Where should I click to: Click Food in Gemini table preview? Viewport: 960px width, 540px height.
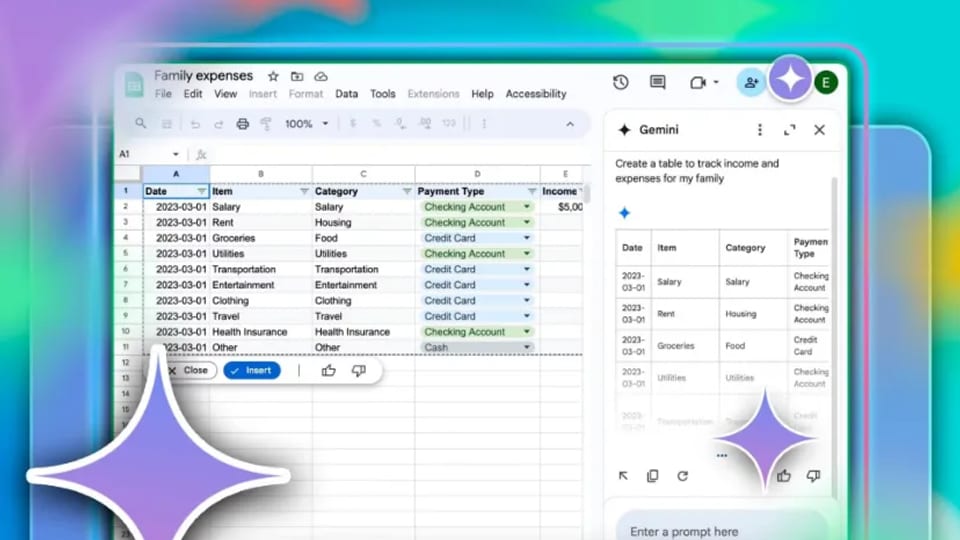735,345
